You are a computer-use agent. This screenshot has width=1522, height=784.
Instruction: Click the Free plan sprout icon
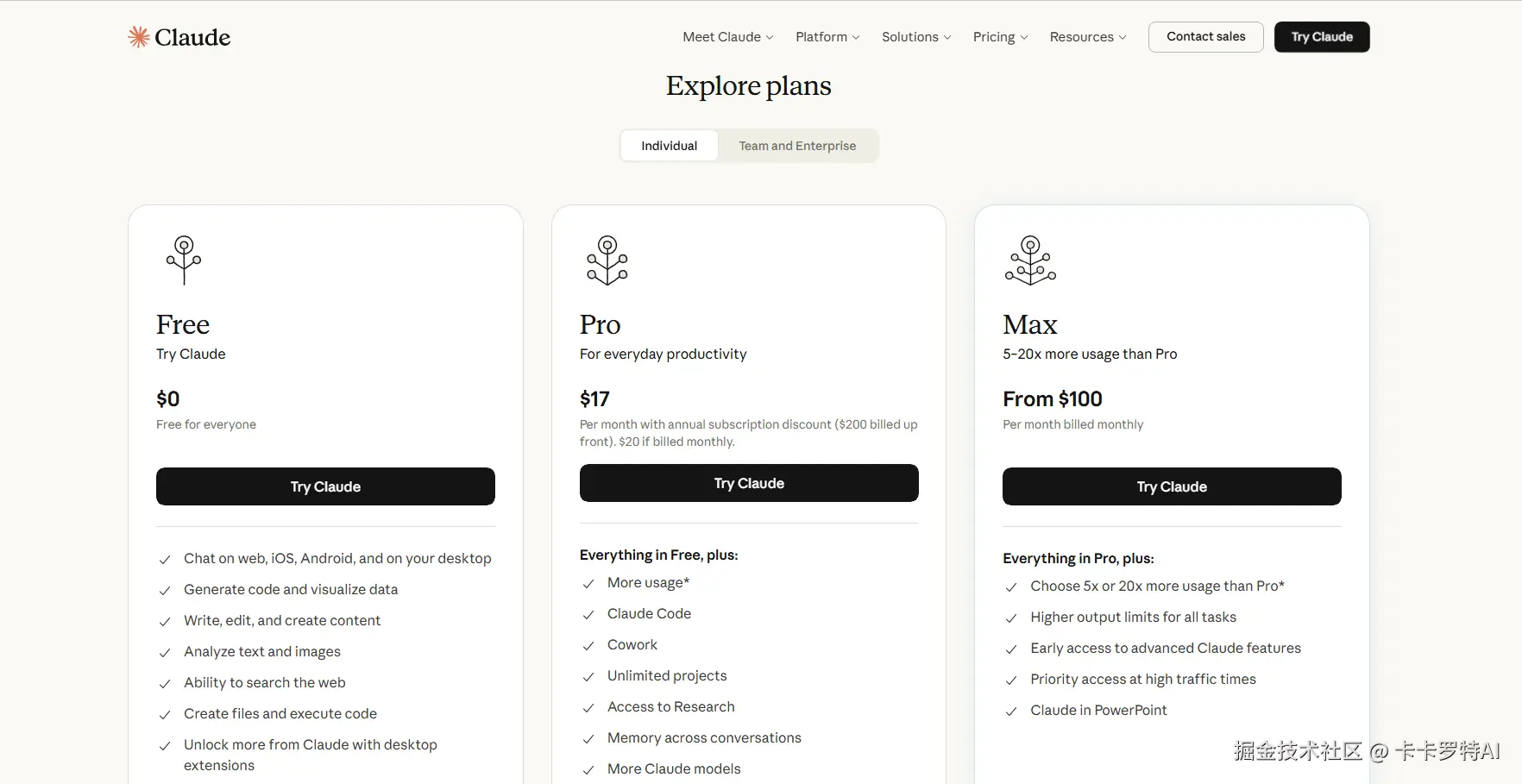(184, 260)
